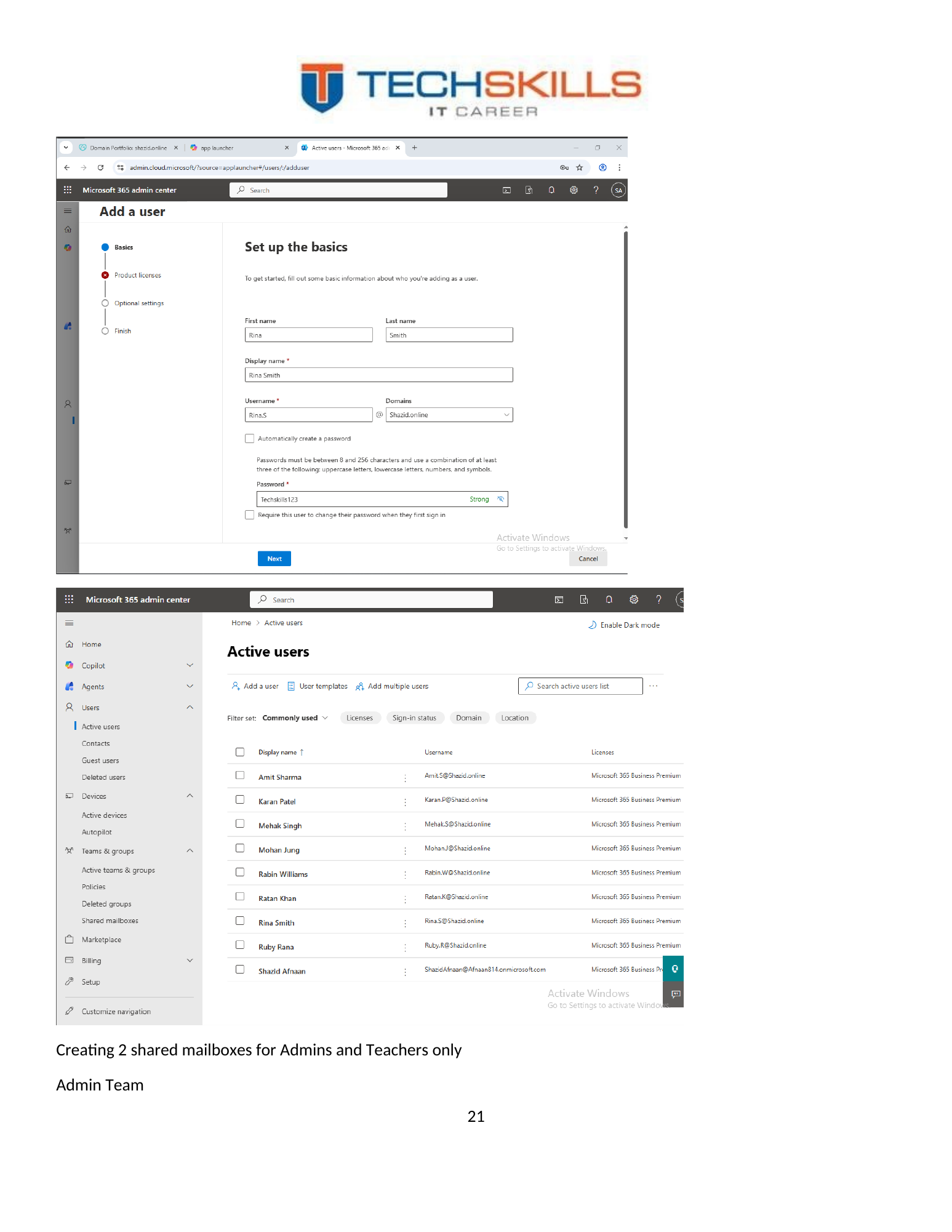Expand the Agents section chevron
Viewport: 952px width, 1232px height.
tap(190, 686)
